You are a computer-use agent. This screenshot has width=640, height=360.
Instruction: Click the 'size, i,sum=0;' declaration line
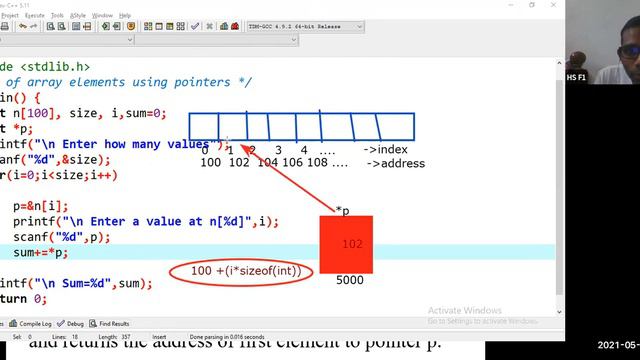click(83, 113)
